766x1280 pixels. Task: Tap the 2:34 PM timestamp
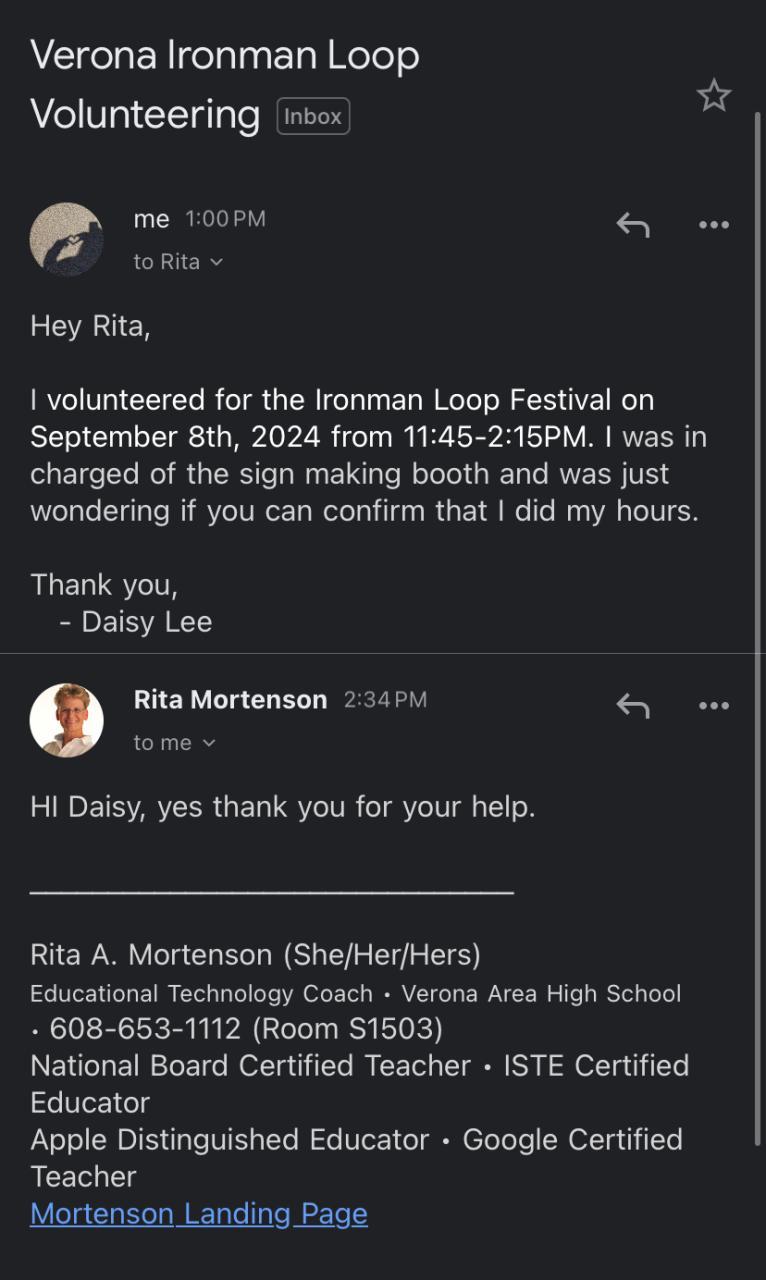coord(385,700)
